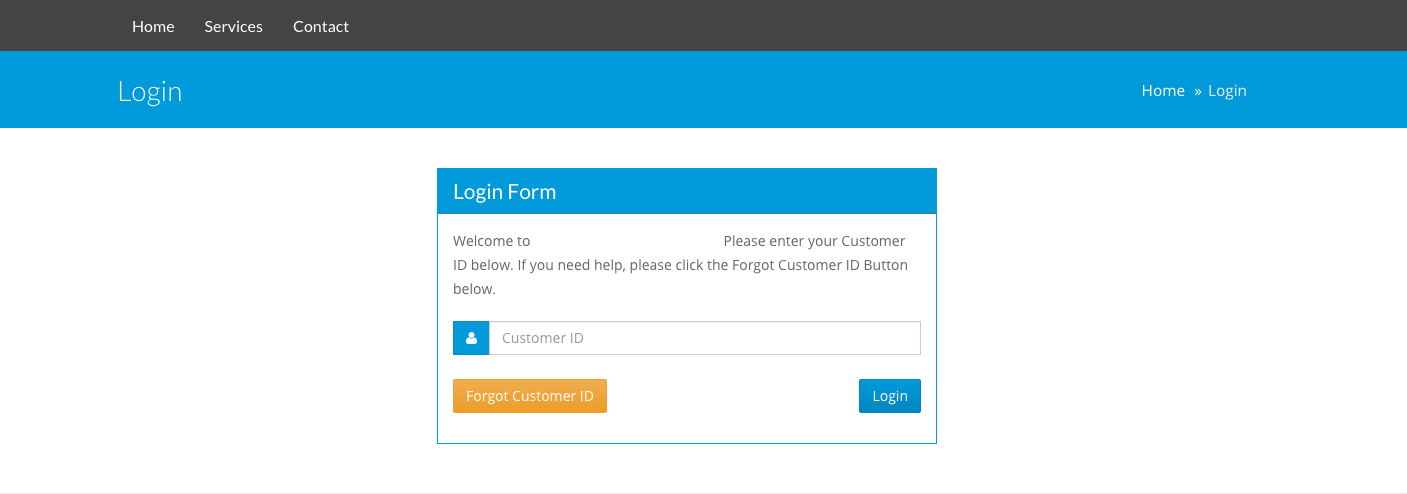
Task: Click the 'Welcome to' text in the form
Action: coord(491,241)
